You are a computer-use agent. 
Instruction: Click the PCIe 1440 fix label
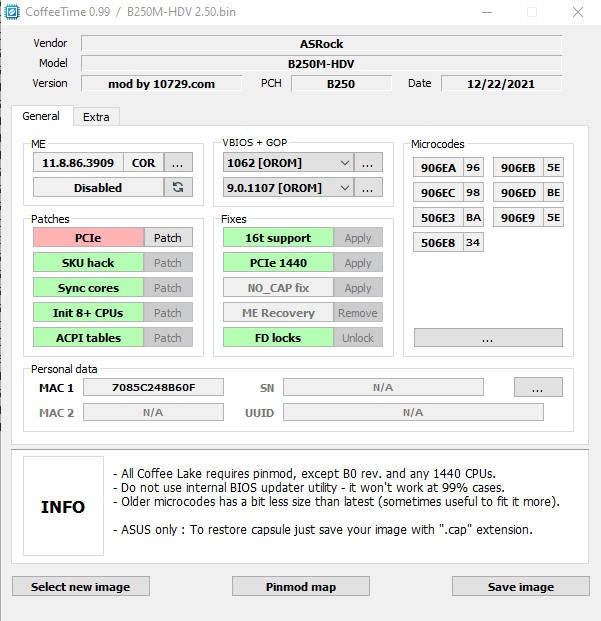(x=278, y=263)
